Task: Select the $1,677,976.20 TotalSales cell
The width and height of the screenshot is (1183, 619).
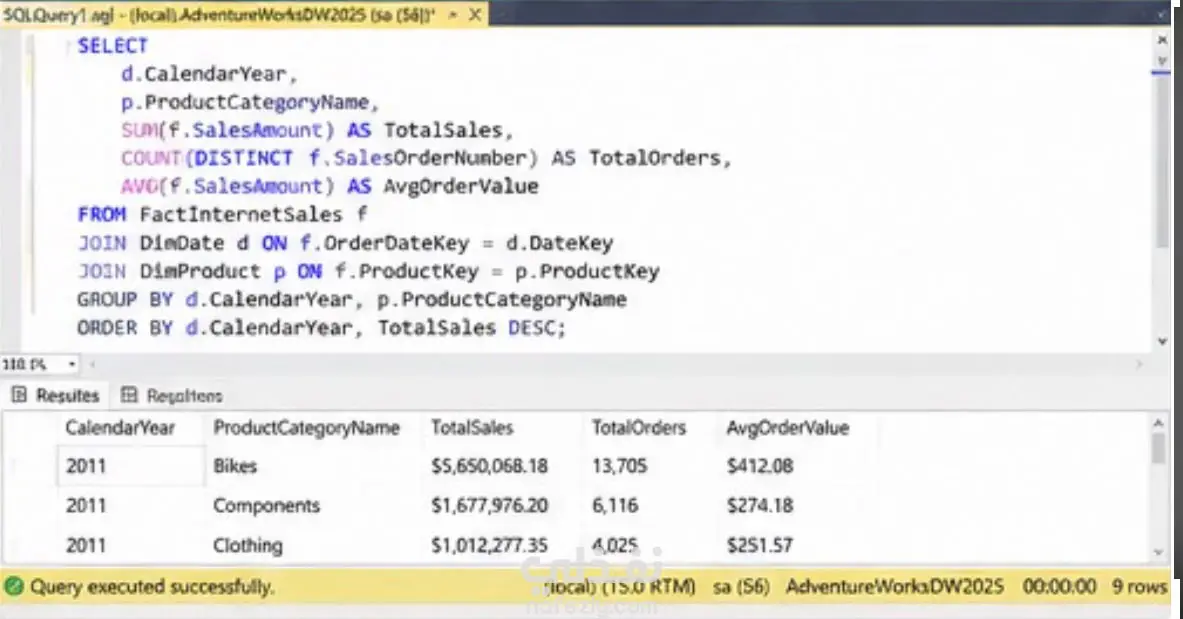Action: click(490, 505)
